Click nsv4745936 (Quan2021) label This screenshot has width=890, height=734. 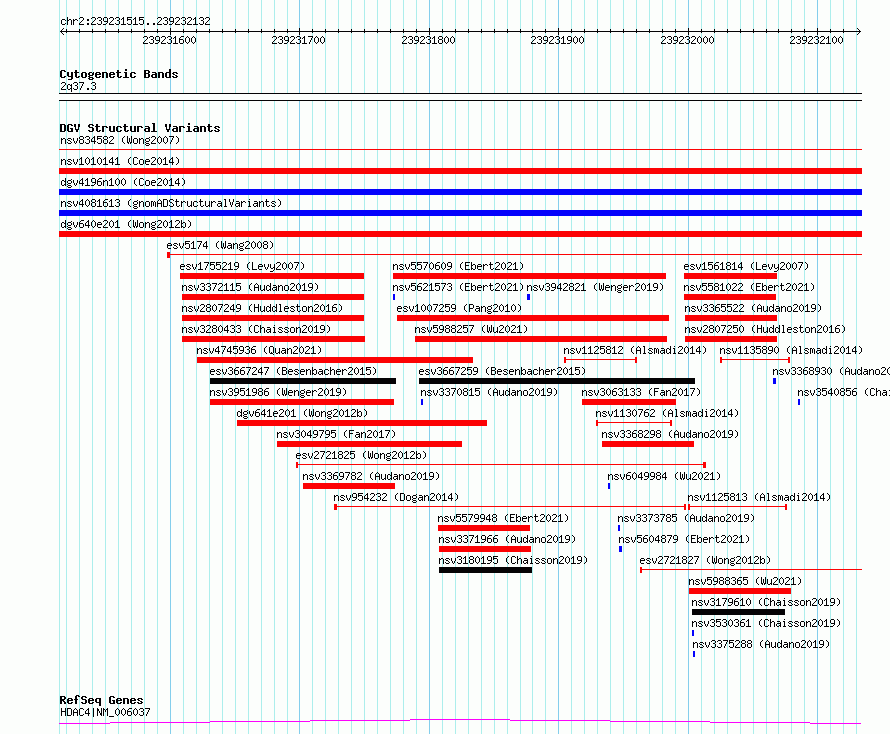click(x=259, y=350)
